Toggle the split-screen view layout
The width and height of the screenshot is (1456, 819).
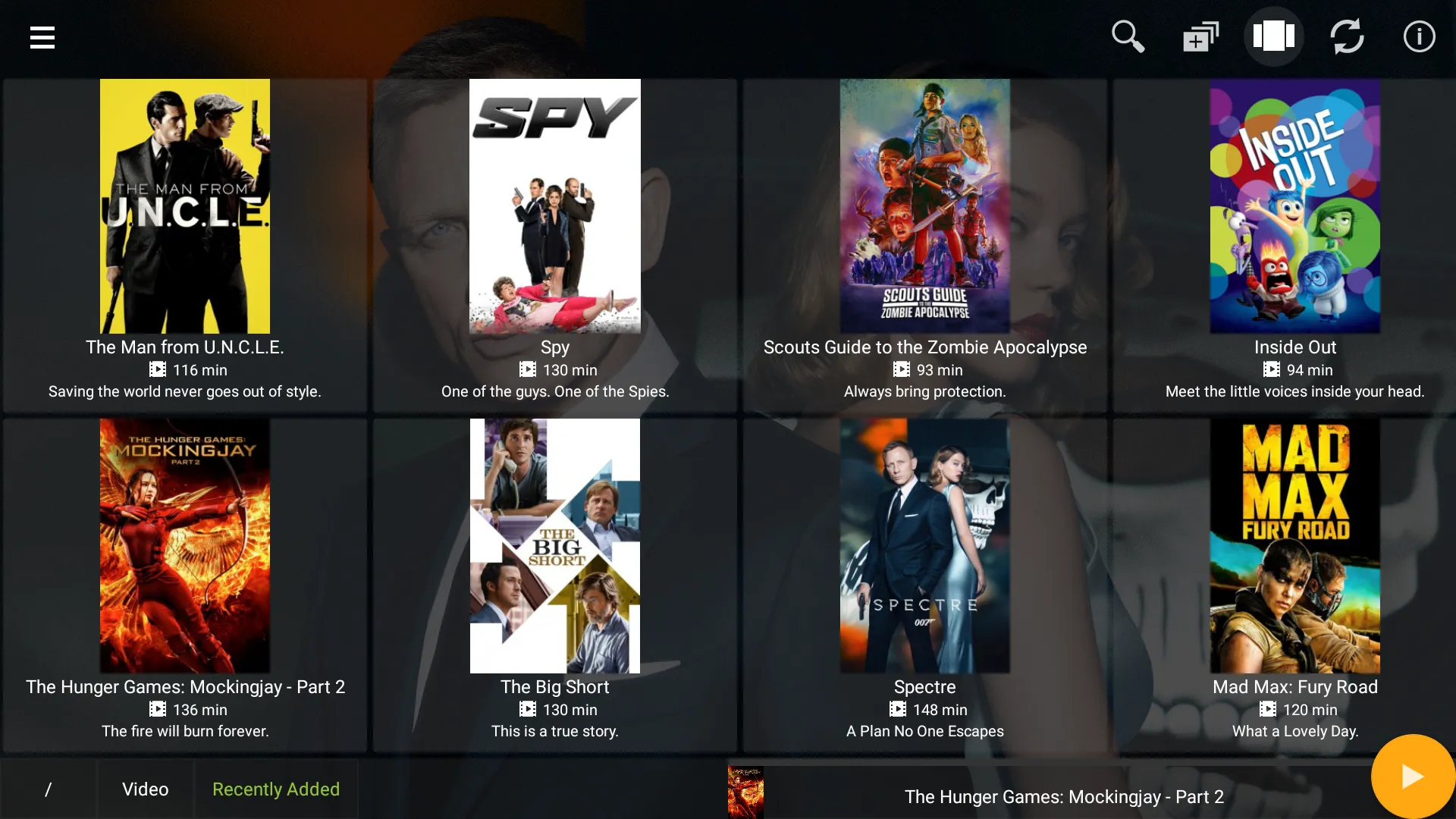coord(1274,36)
